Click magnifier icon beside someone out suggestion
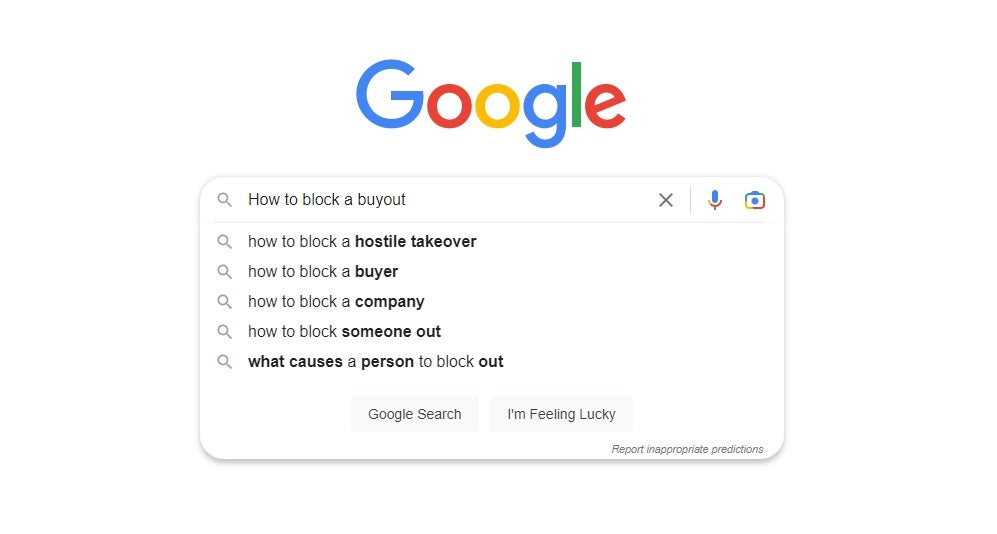This screenshot has height=534, width=997. 225,331
